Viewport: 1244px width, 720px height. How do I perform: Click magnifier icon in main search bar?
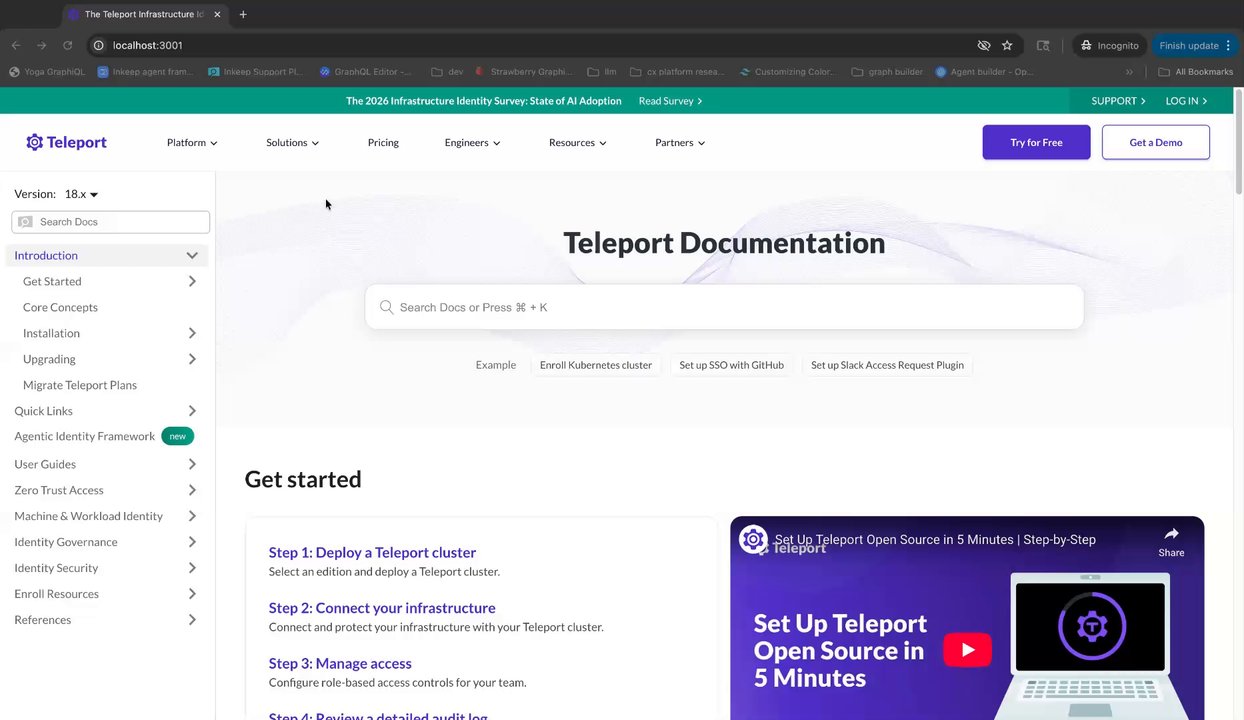point(386,307)
